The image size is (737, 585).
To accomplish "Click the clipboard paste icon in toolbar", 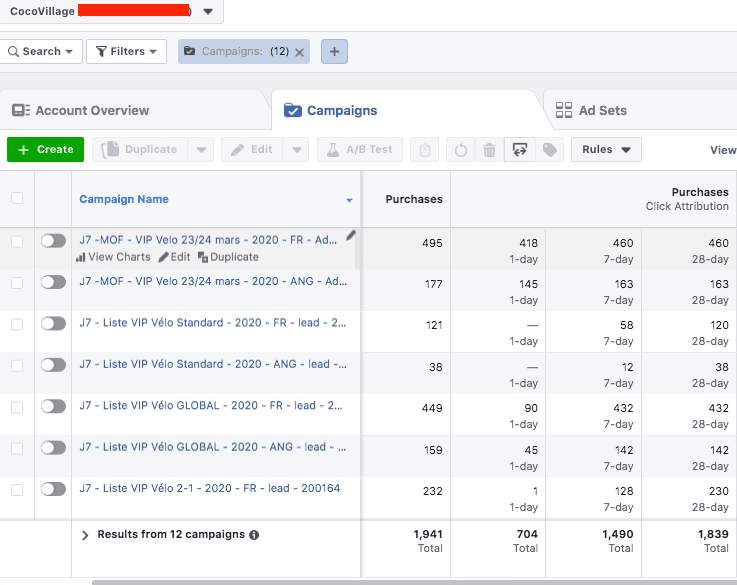I will [x=425, y=150].
